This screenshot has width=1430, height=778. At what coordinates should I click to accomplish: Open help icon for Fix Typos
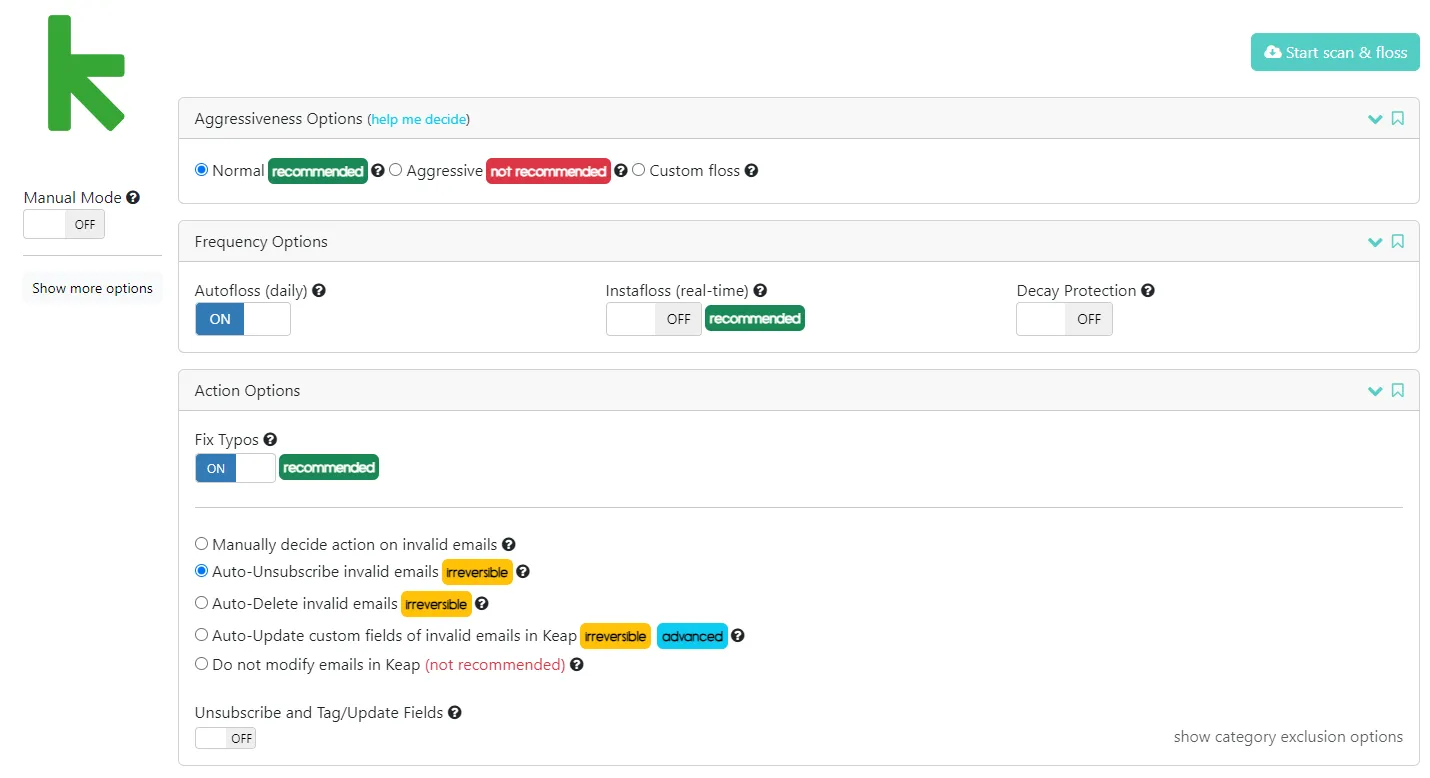click(270, 440)
